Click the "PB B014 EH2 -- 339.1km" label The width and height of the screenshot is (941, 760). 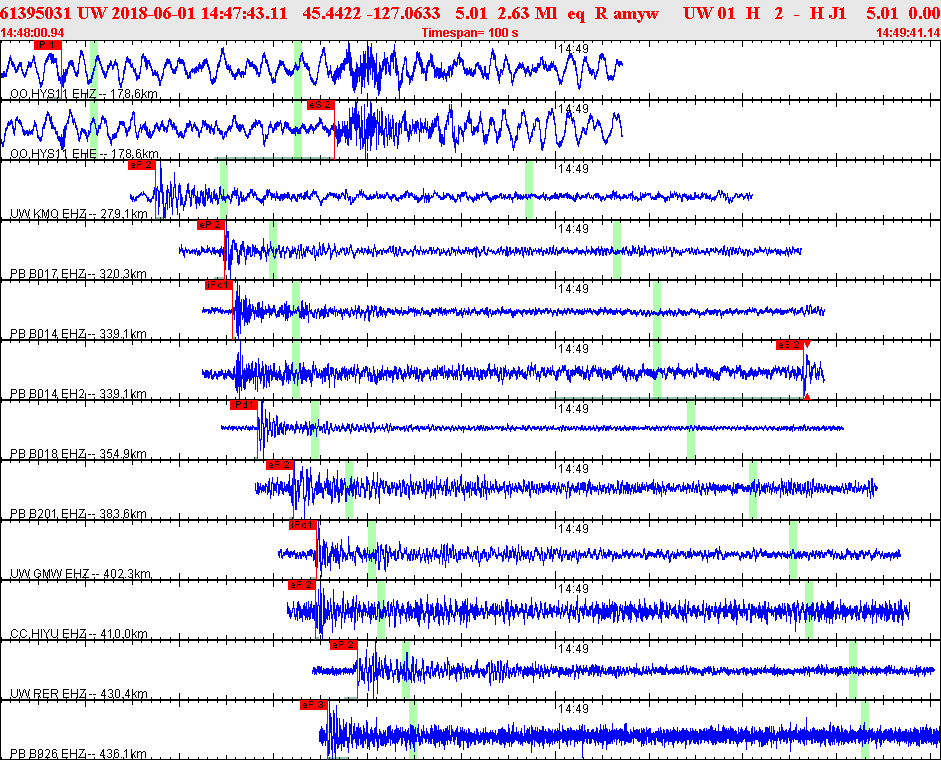[78, 394]
